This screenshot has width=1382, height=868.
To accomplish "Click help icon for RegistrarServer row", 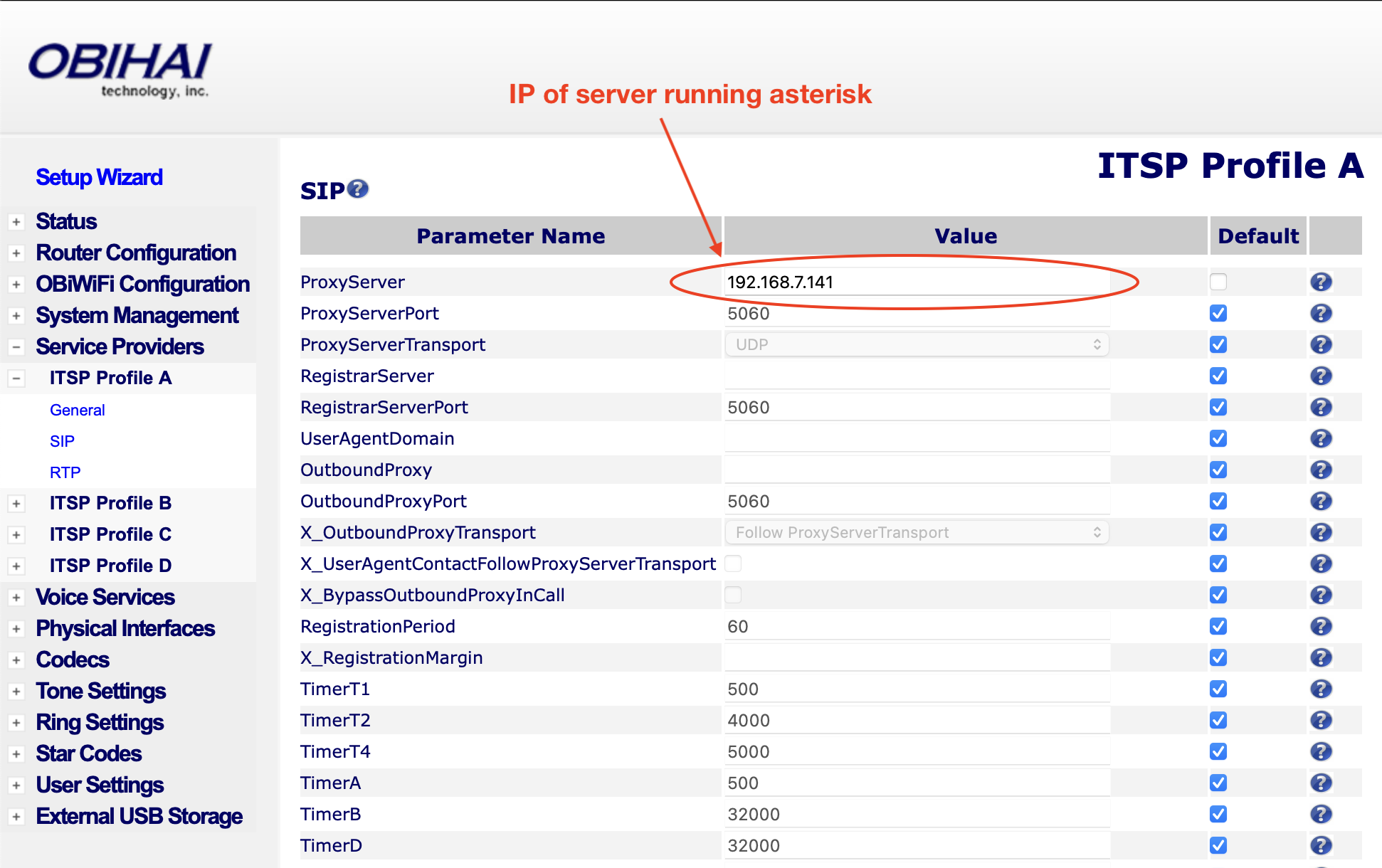I will [x=1321, y=376].
